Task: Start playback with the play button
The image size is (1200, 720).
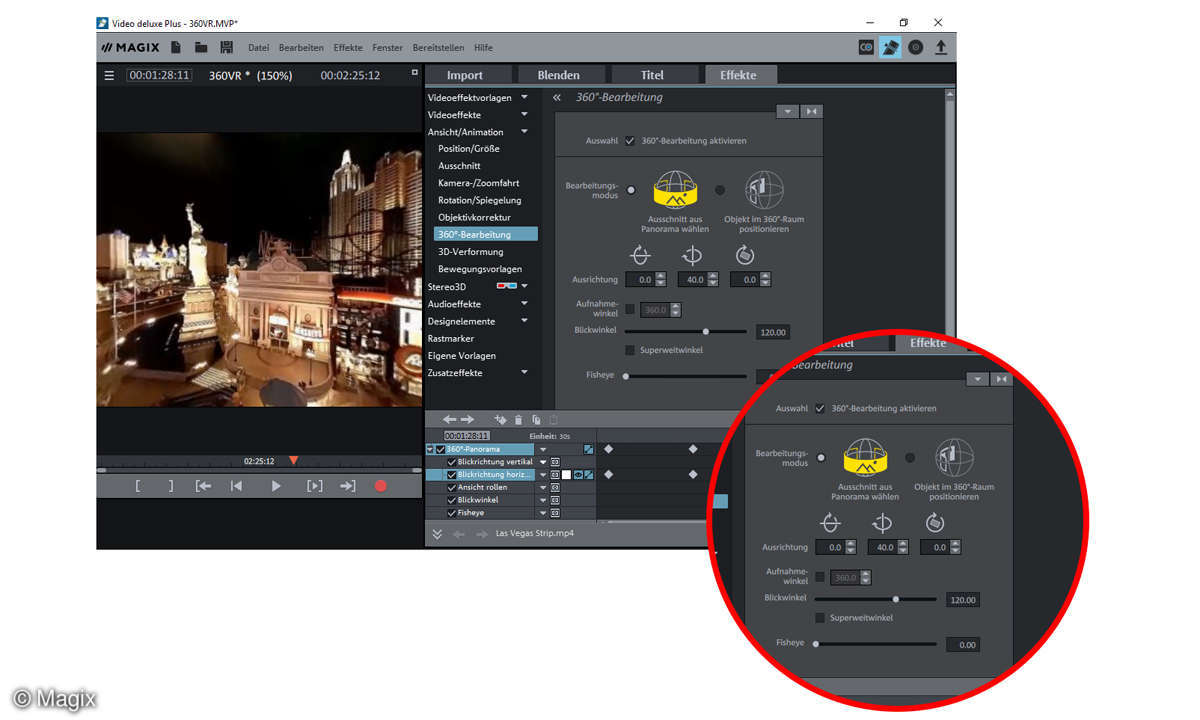Action: pos(276,486)
